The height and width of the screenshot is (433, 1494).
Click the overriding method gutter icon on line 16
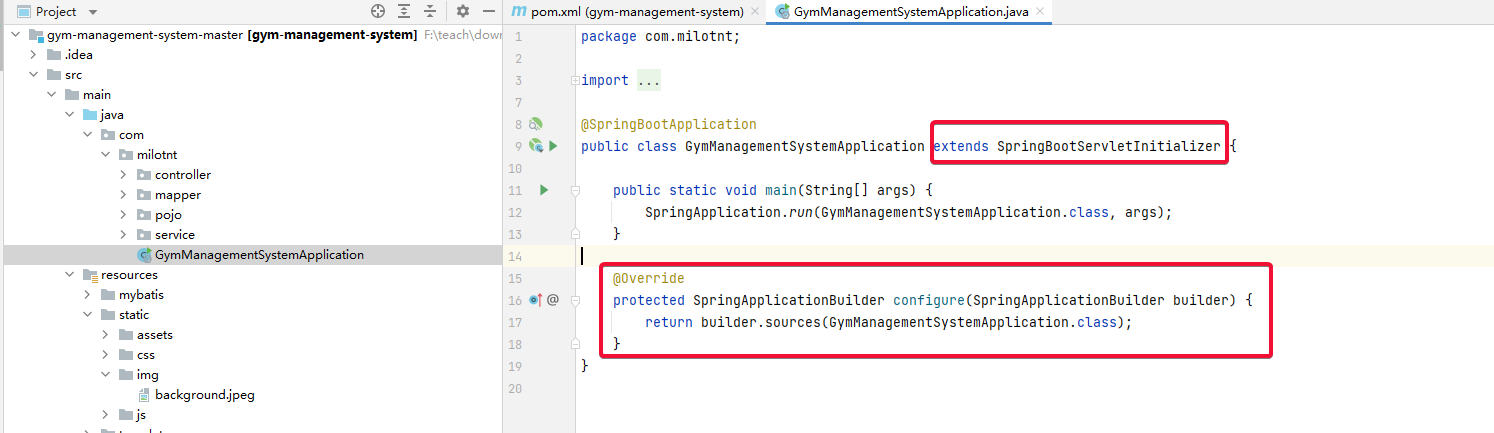pyautogui.click(x=536, y=300)
